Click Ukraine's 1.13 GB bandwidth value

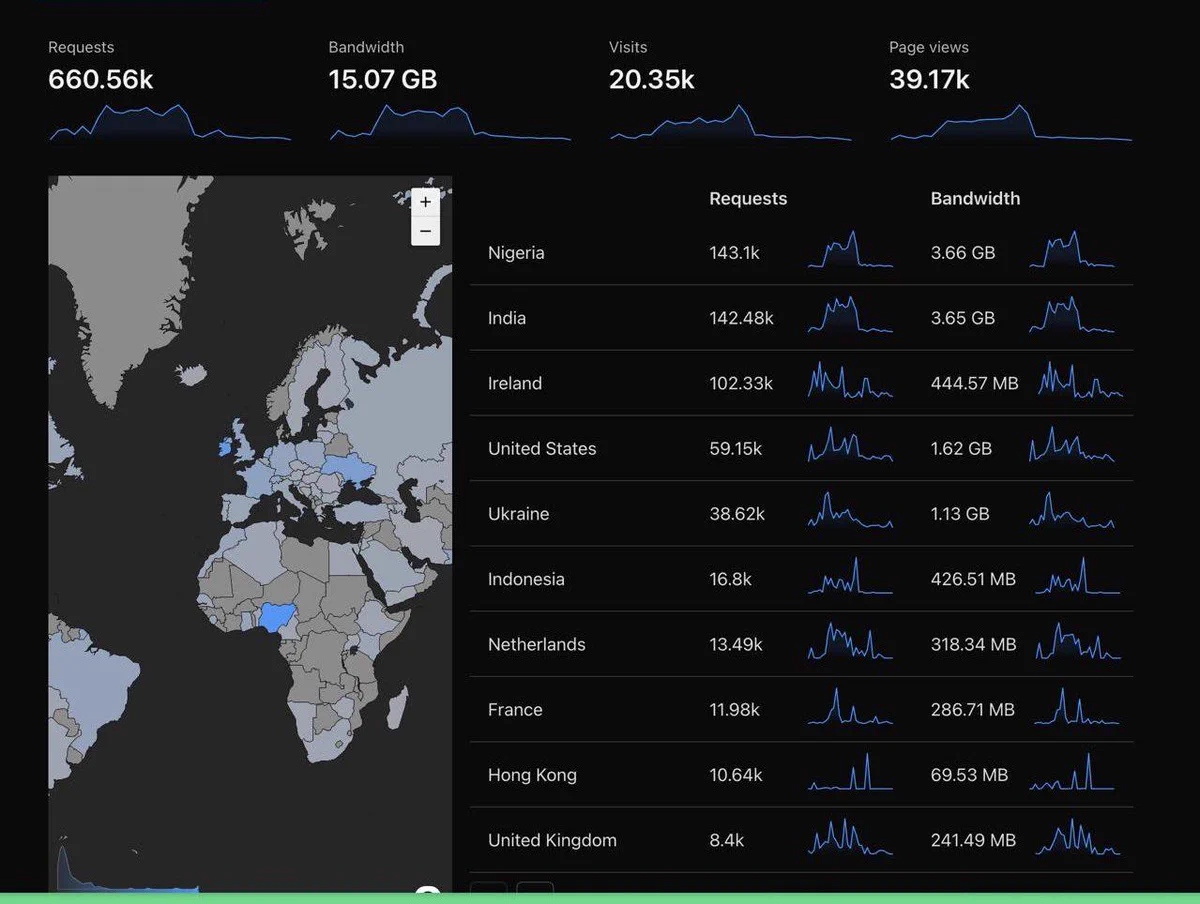[x=960, y=514]
